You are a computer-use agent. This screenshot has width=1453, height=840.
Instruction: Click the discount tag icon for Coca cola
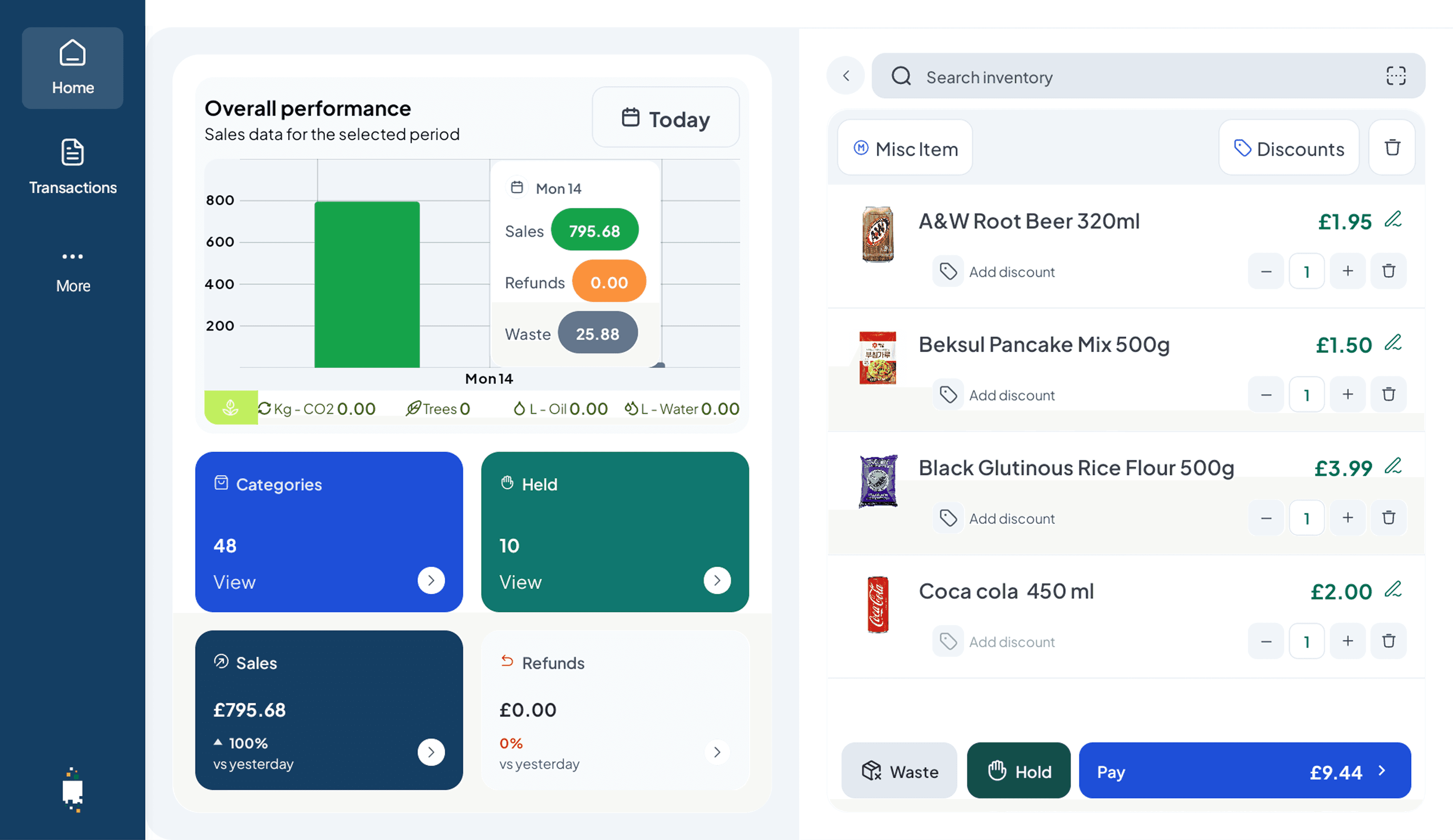click(x=949, y=641)
